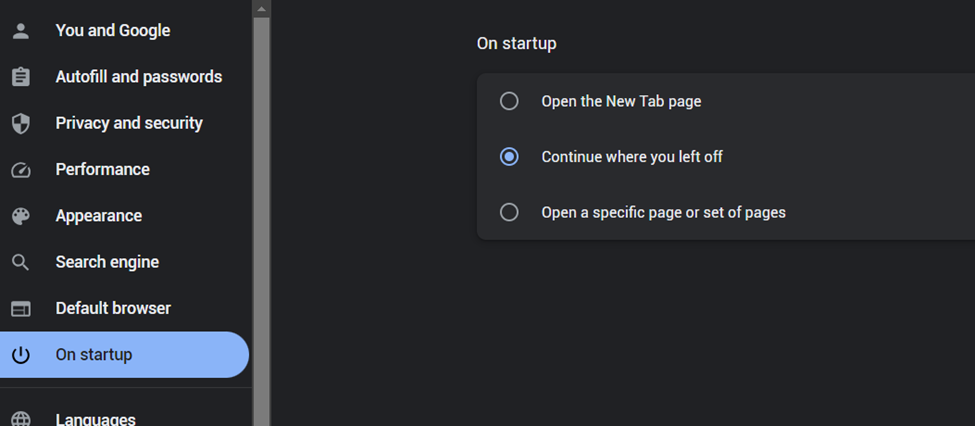Navigate to Autofill and passwords label
This screenshot has height=426, width=975.
pos(138,77)
